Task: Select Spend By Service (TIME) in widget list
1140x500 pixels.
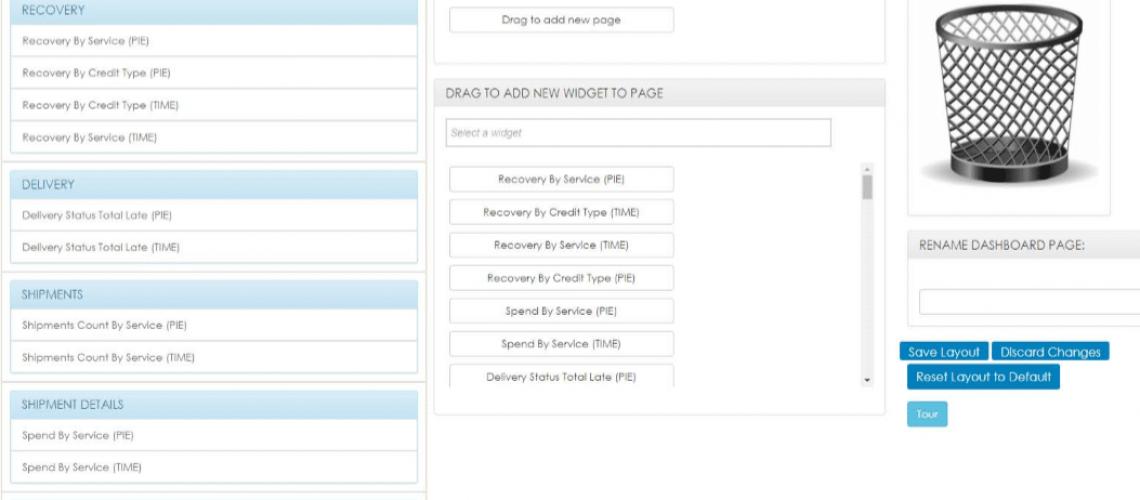Action: click(x=561, y=344)
